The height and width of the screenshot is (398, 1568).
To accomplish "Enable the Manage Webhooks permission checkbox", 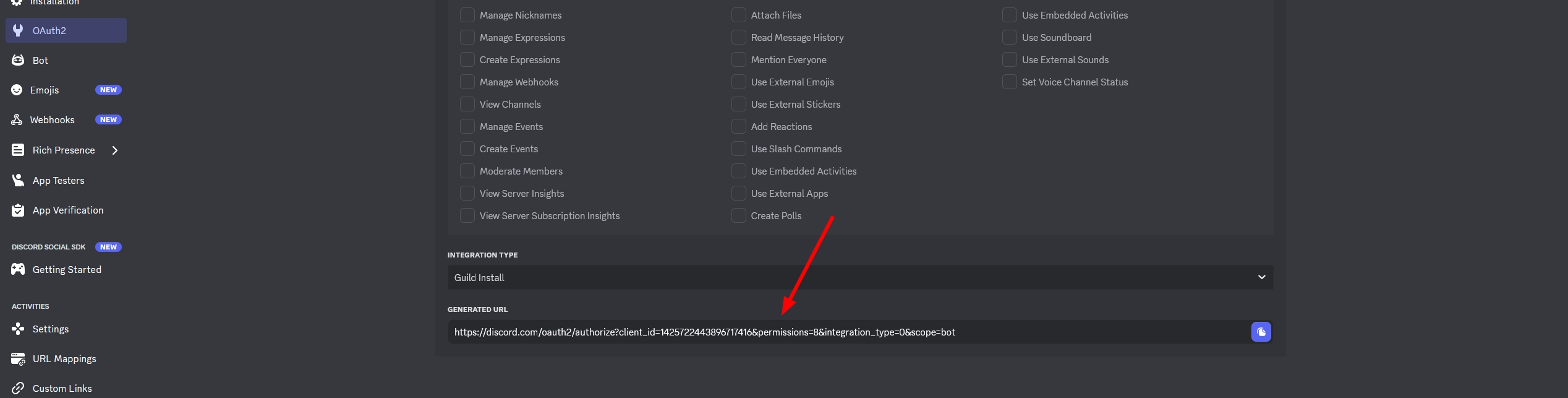I will [467, 82].
